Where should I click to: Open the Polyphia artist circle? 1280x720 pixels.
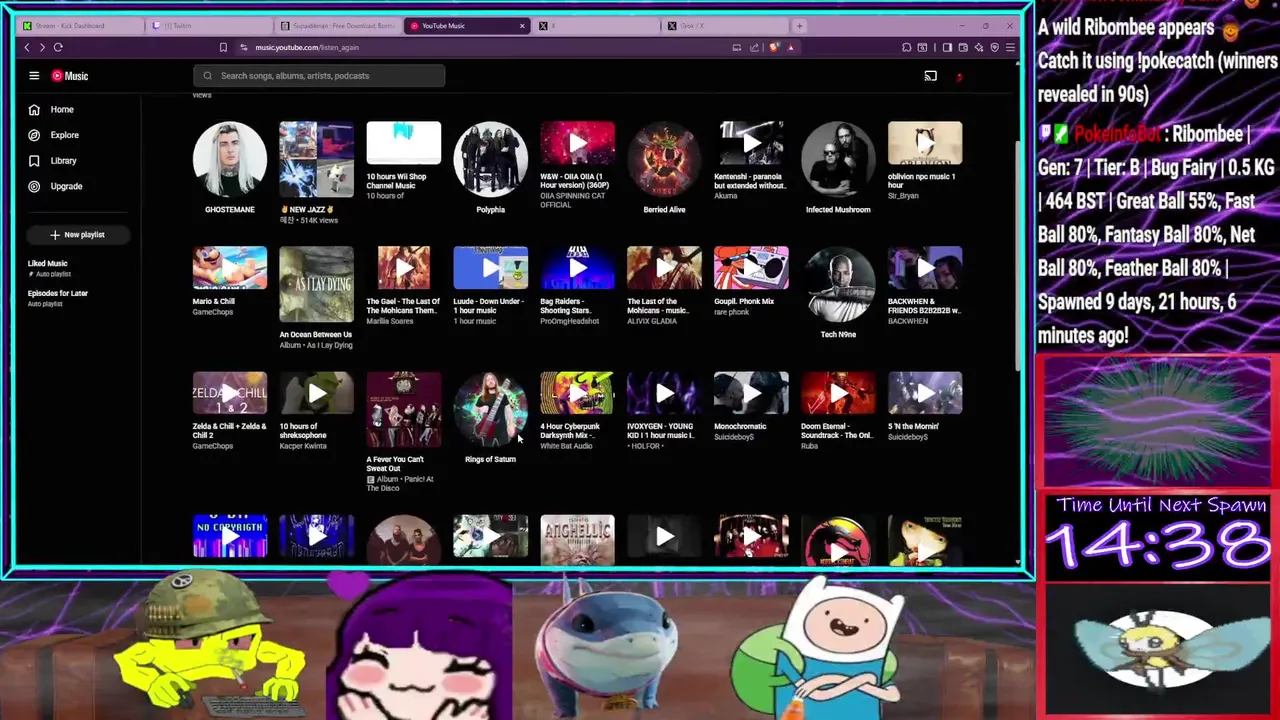(490, 159)
